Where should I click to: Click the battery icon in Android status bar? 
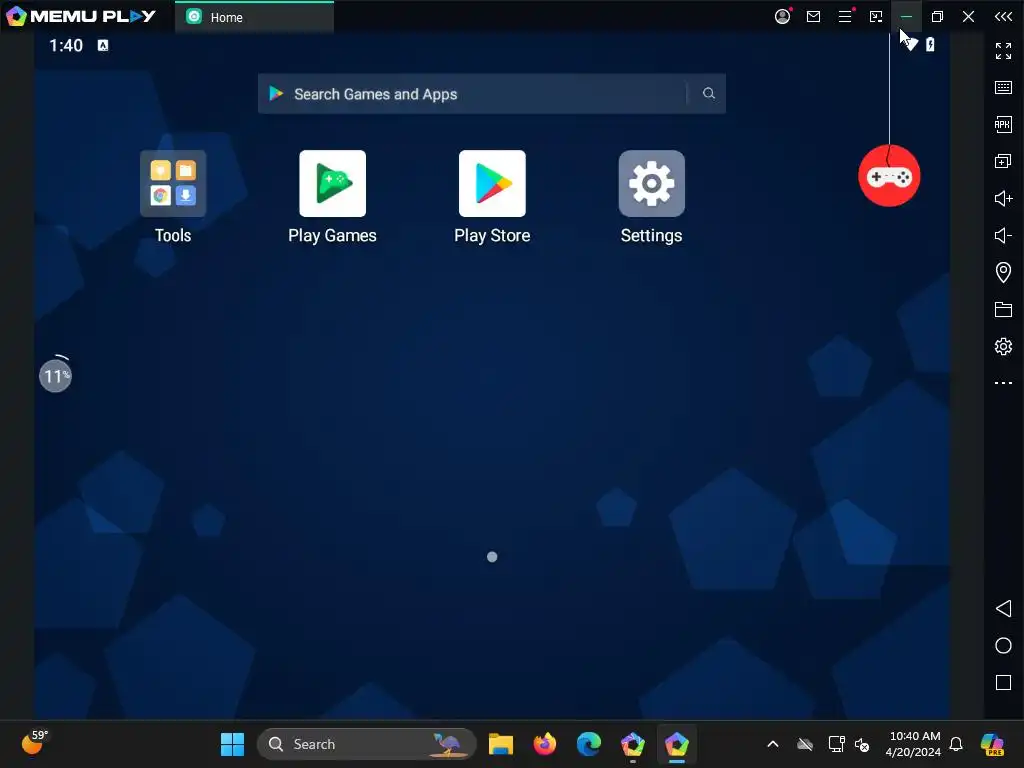(x=930, y=44)
